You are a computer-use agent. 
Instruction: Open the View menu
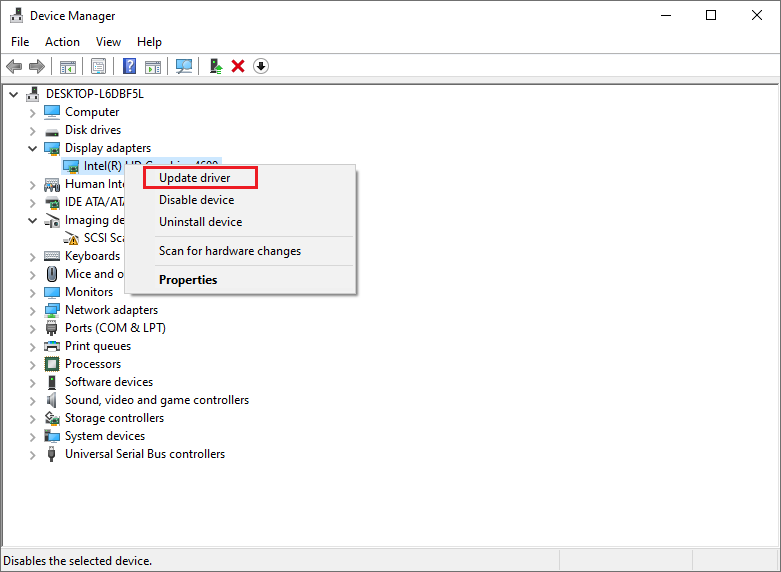point(108,42)
